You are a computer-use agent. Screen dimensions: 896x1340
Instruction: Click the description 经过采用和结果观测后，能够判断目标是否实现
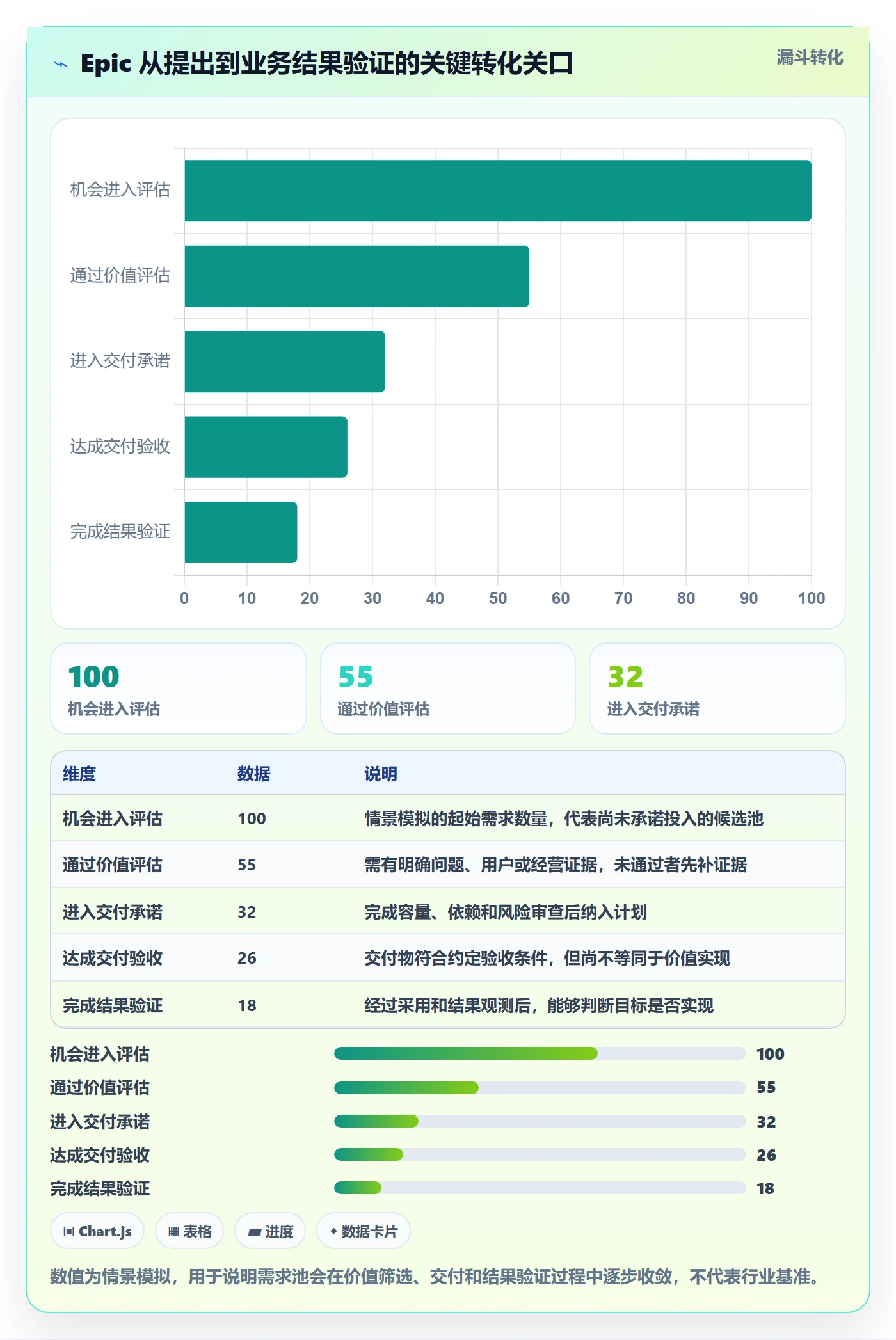[x=539, y=1005]
